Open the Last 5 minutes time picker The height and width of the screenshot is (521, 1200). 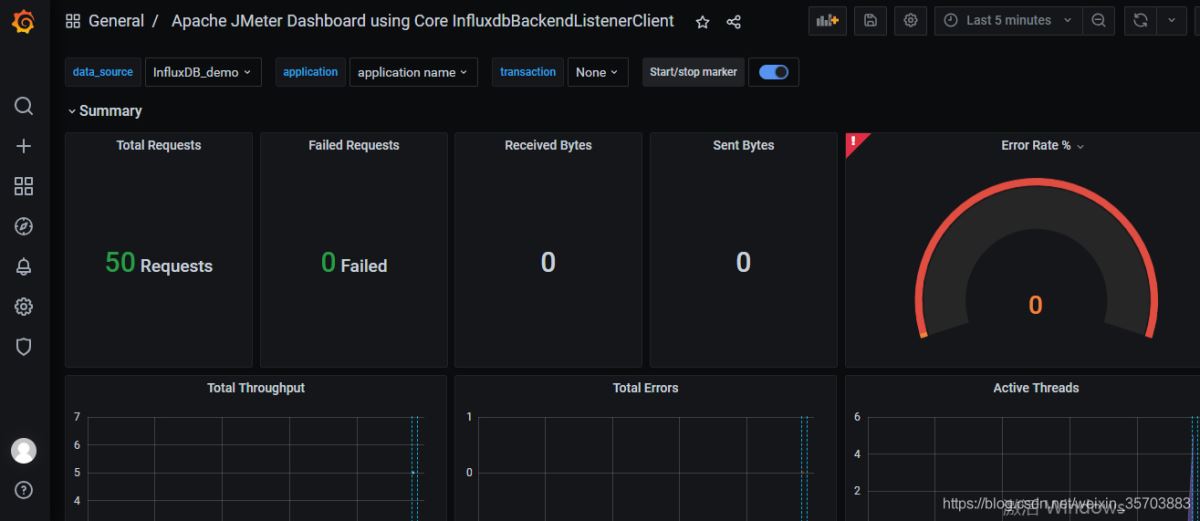coord(1008,20)
